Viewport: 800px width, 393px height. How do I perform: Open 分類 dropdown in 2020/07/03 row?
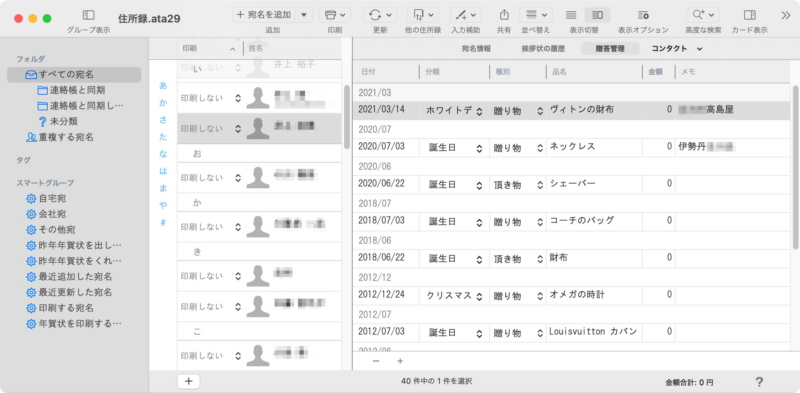454,148
